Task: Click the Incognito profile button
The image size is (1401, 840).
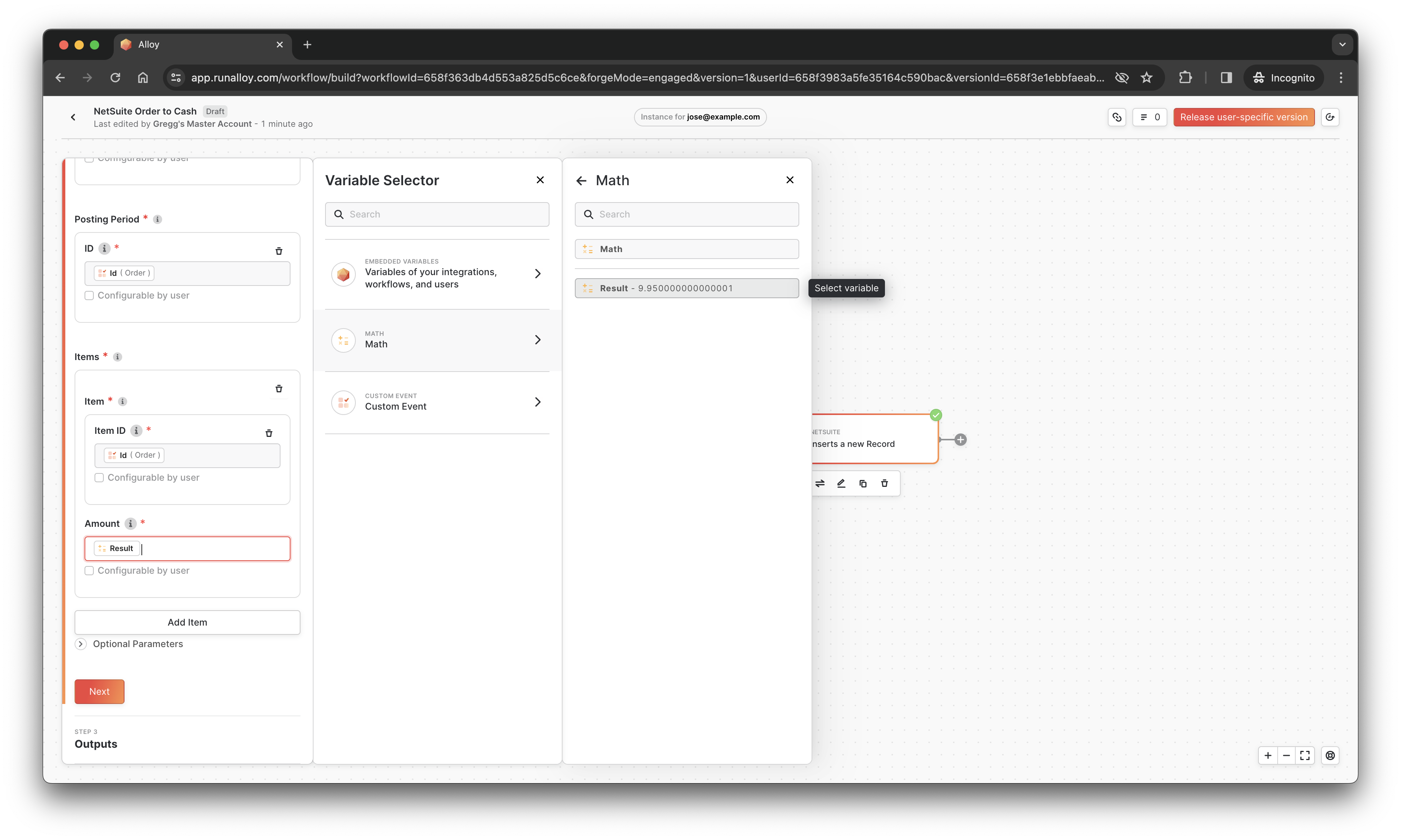Action: 1283,78
